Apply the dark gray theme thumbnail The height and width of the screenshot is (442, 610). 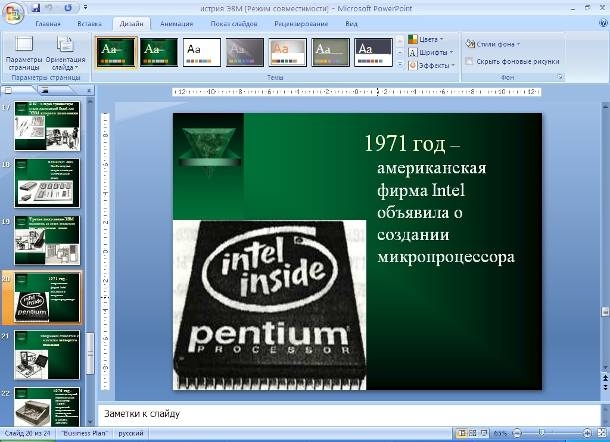coord(245,52)
